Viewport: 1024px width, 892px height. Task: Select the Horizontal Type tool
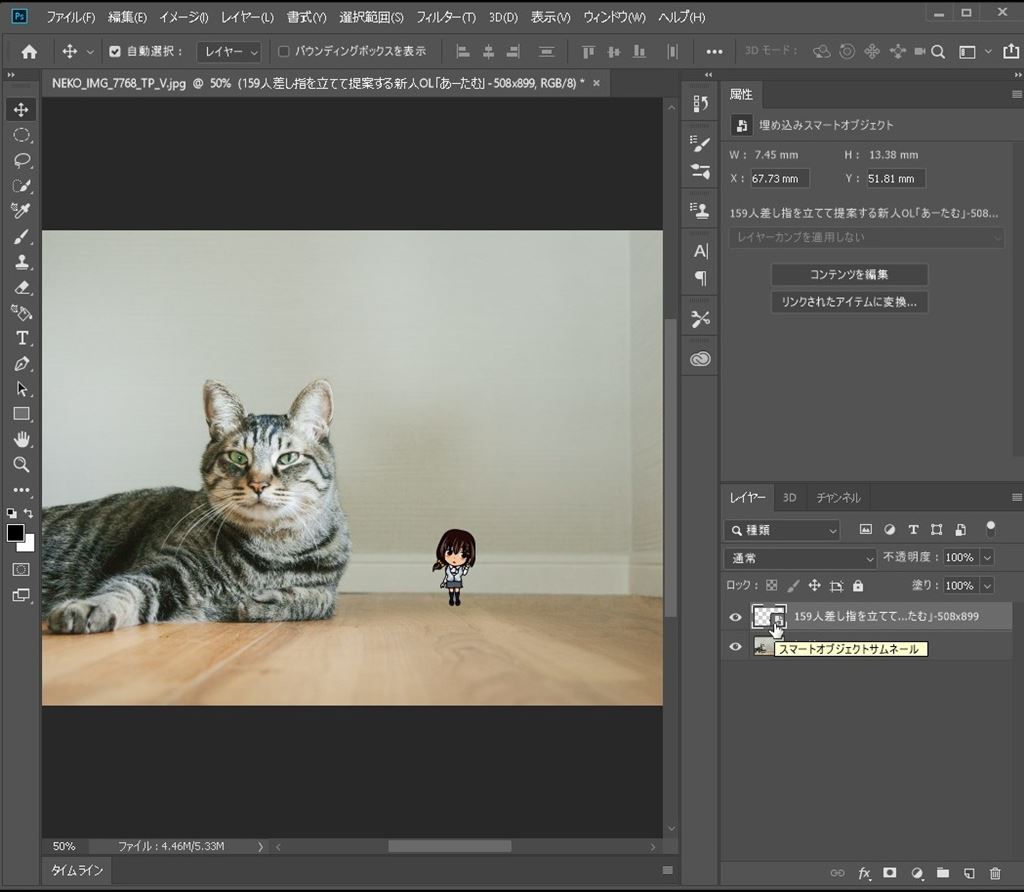pyautogui.click(x=21, y=338)
